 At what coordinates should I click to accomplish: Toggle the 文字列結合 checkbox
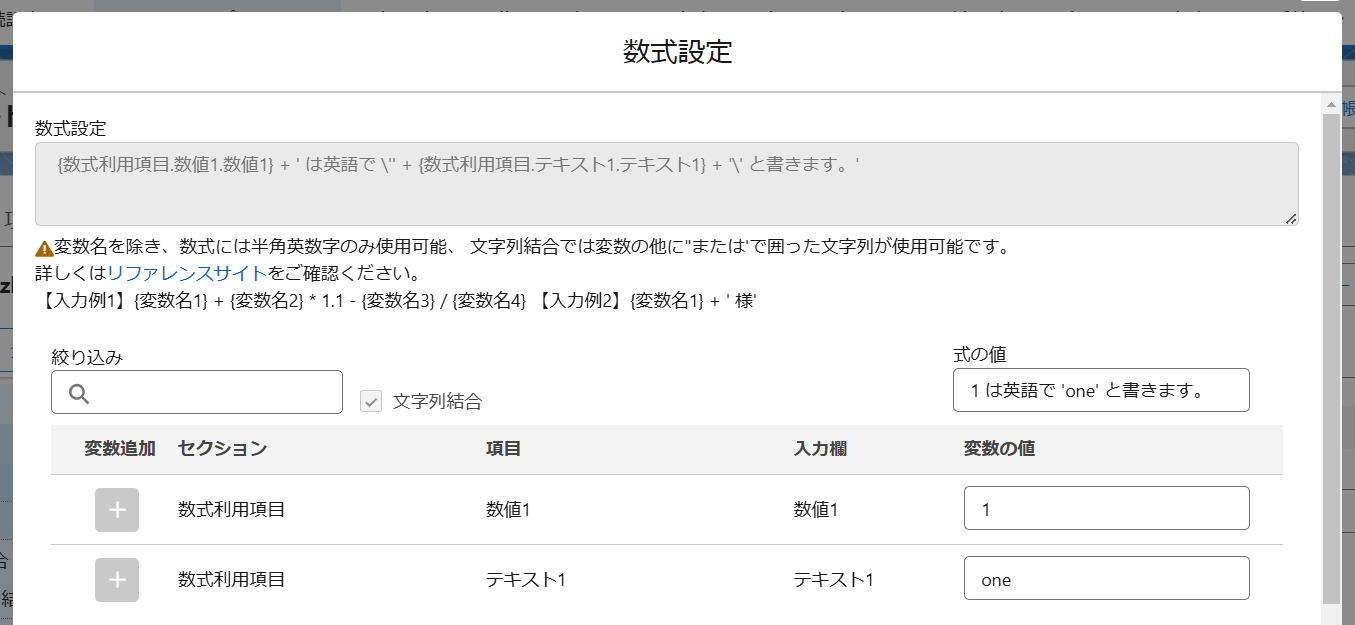[371, 401]
